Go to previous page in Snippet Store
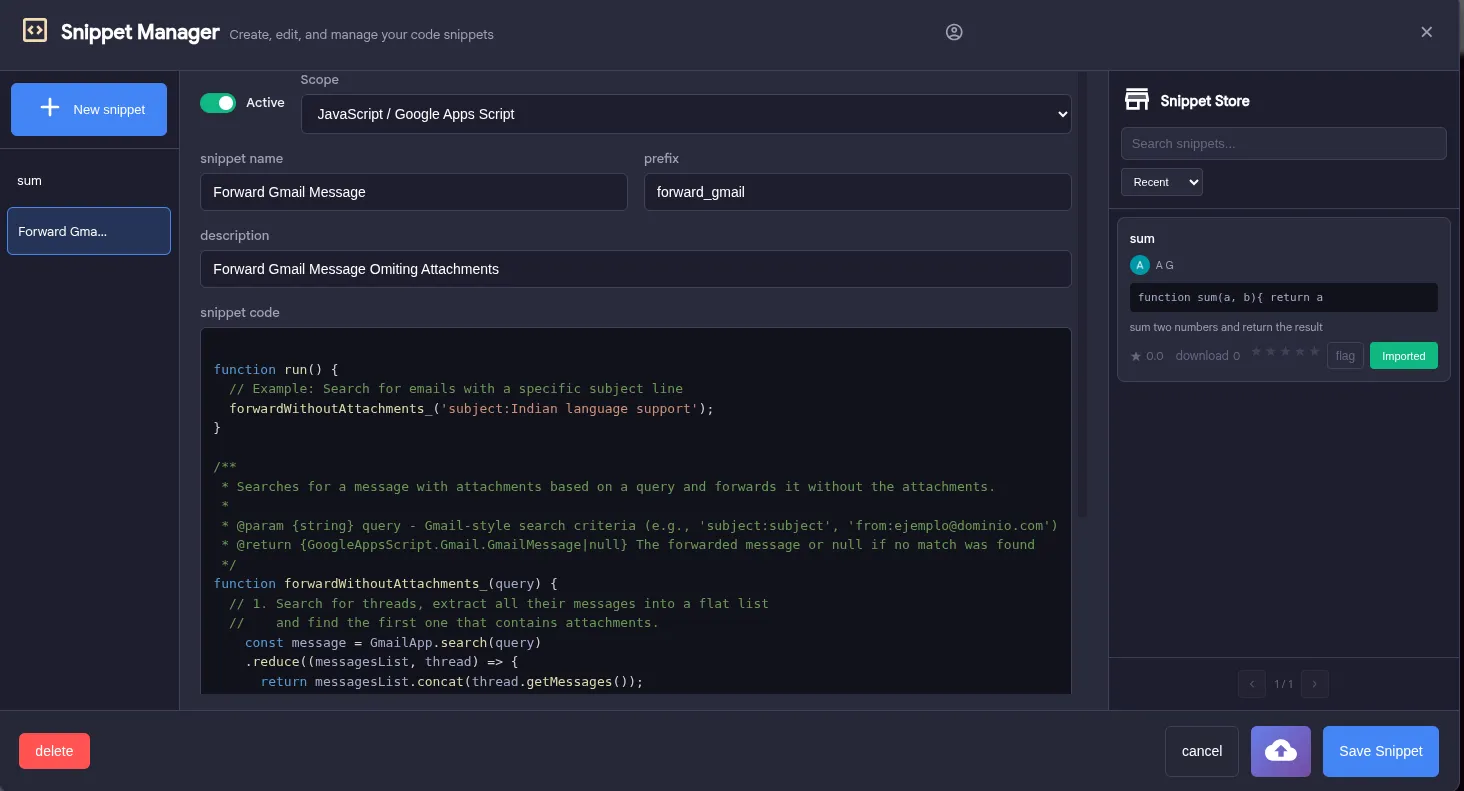 point(1251,684)
